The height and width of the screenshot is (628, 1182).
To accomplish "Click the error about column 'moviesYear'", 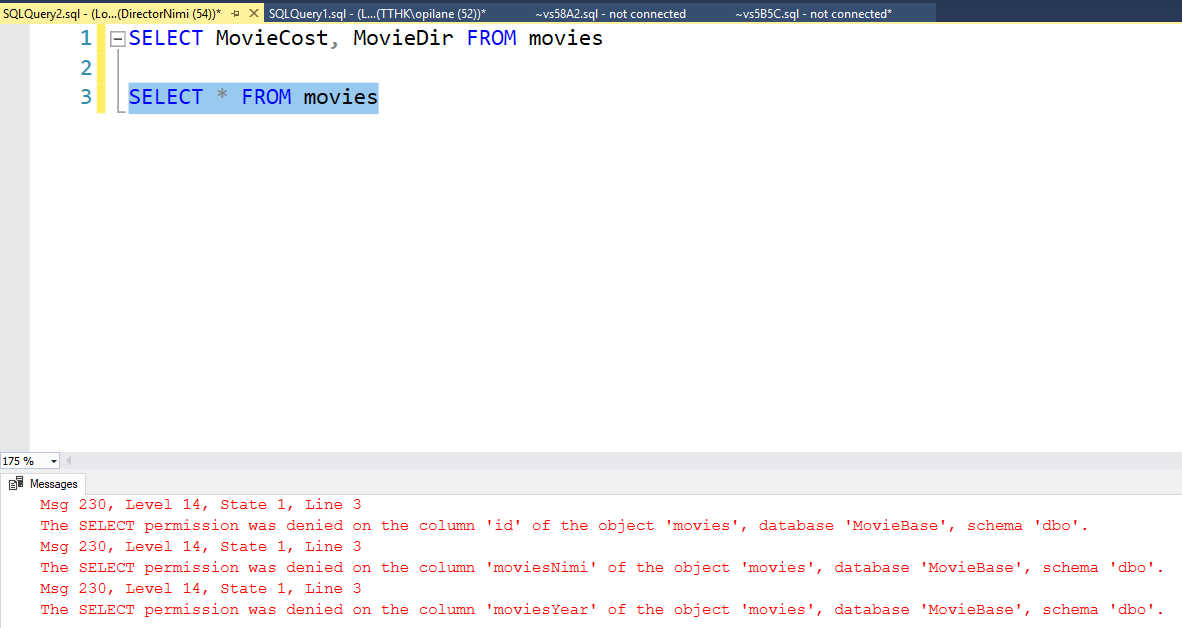I will pyautogui.click(x=600, y=610).
